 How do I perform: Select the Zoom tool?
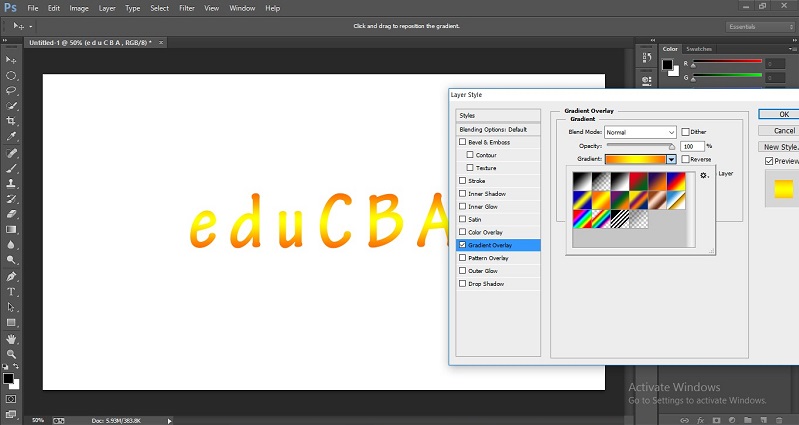pyautogui.click(x=11, y=354)
